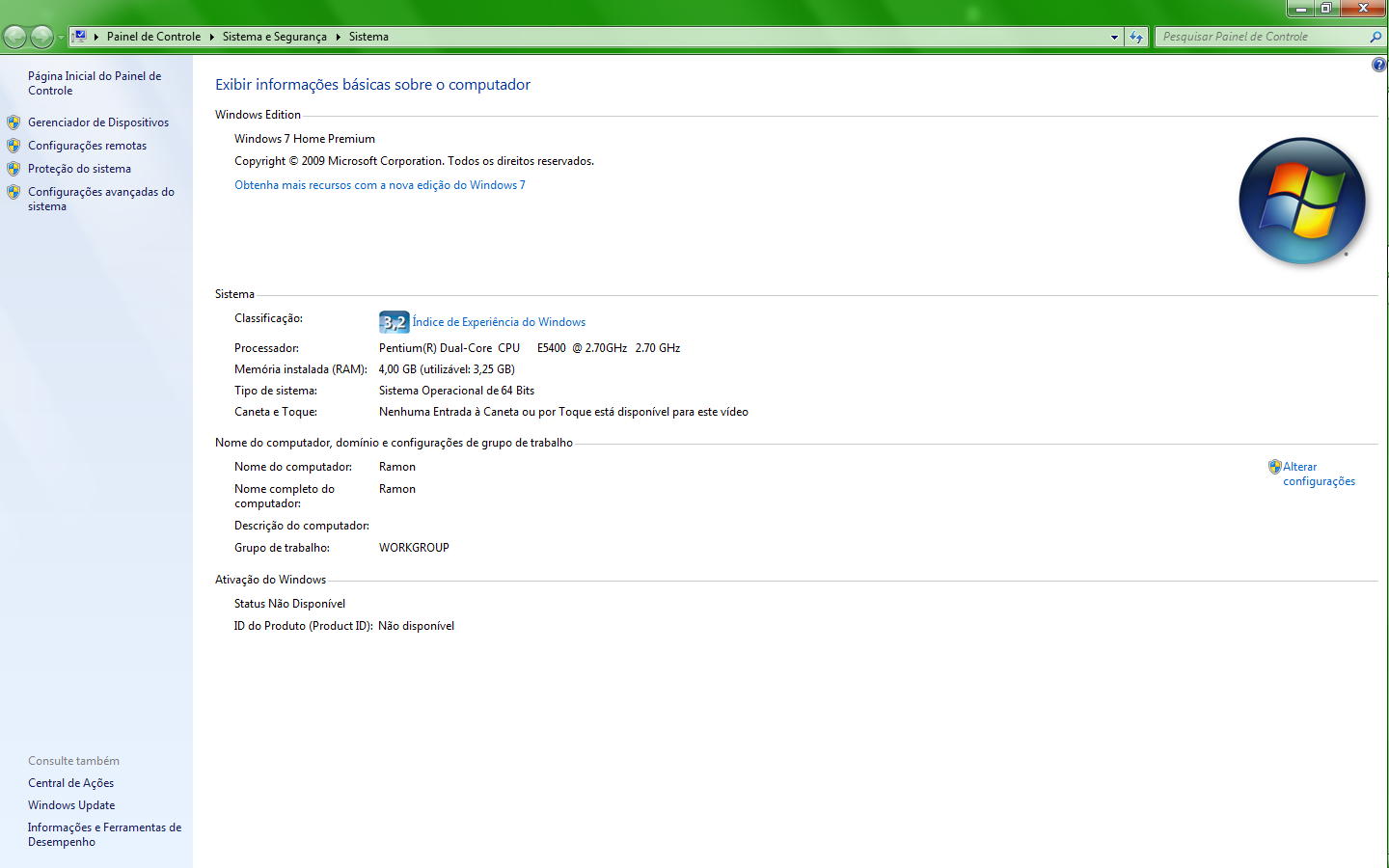Click Sistema Operacional de 64 Bits text
The width and height of the screenshot is (1389, 868).
pos(456,391)
